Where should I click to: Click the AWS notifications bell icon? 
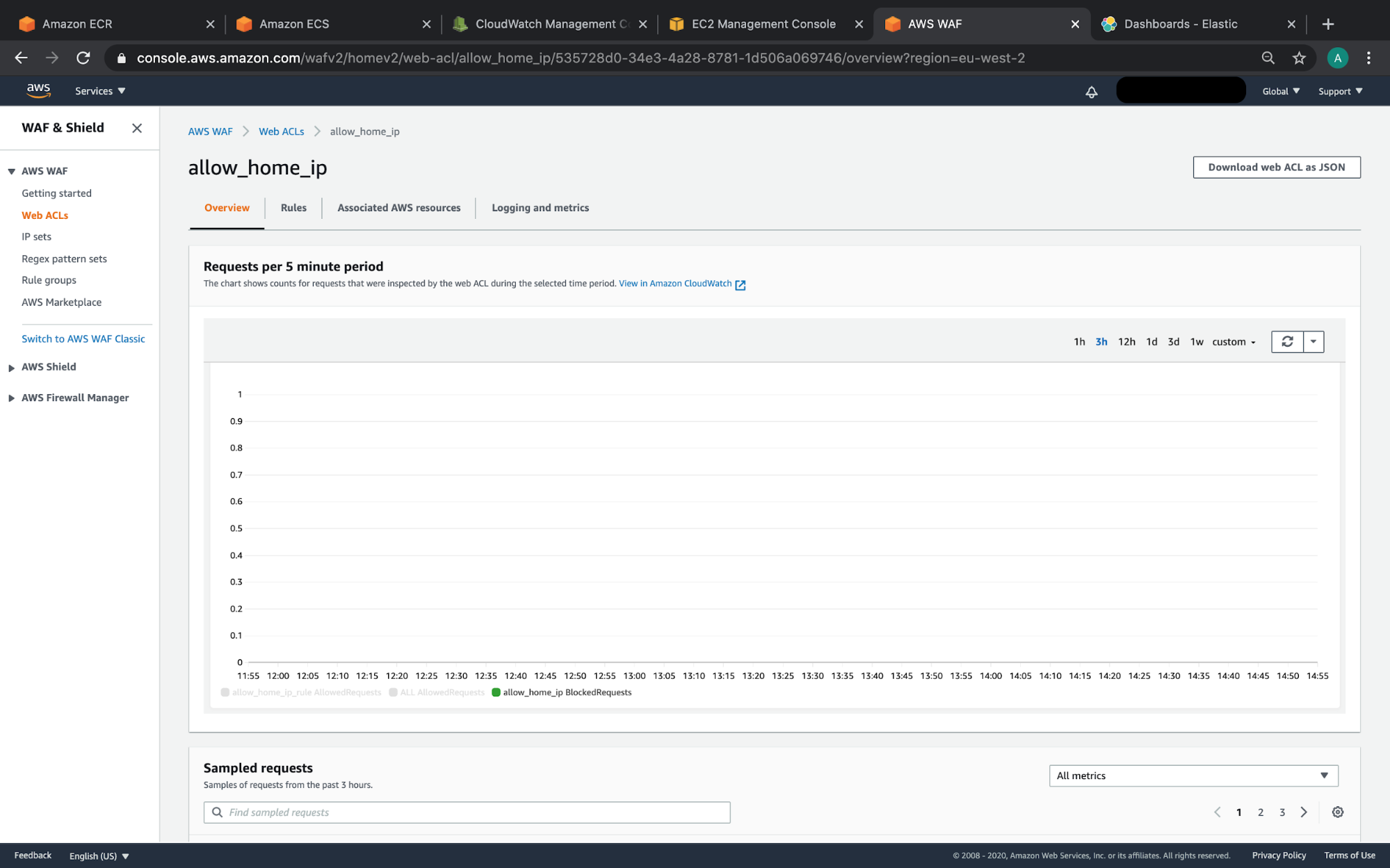pyautogui.click(x=1091, y=91)
